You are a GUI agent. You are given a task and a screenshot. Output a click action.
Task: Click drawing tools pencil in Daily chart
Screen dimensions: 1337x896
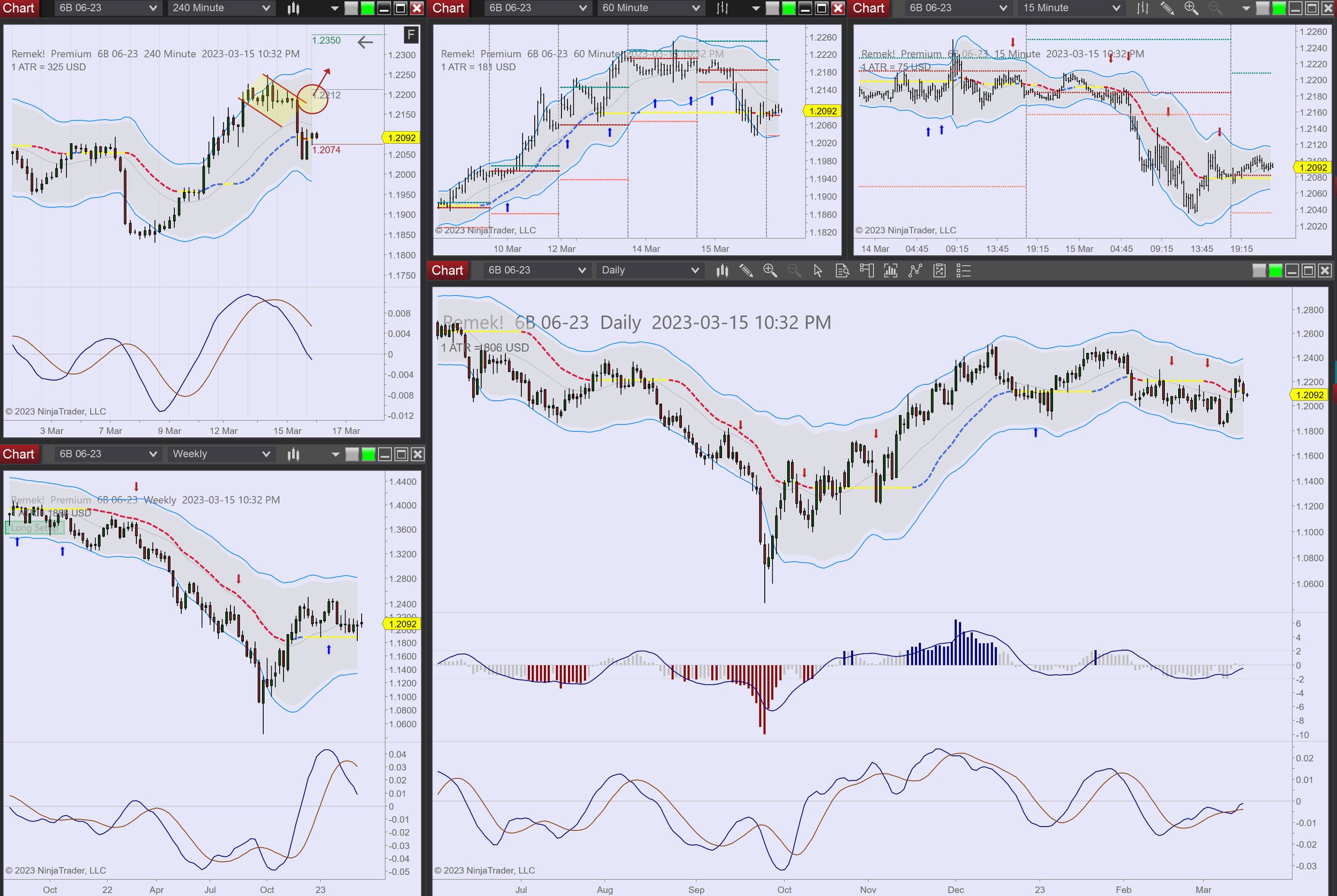pyautogui.click(x=746, y=271)
